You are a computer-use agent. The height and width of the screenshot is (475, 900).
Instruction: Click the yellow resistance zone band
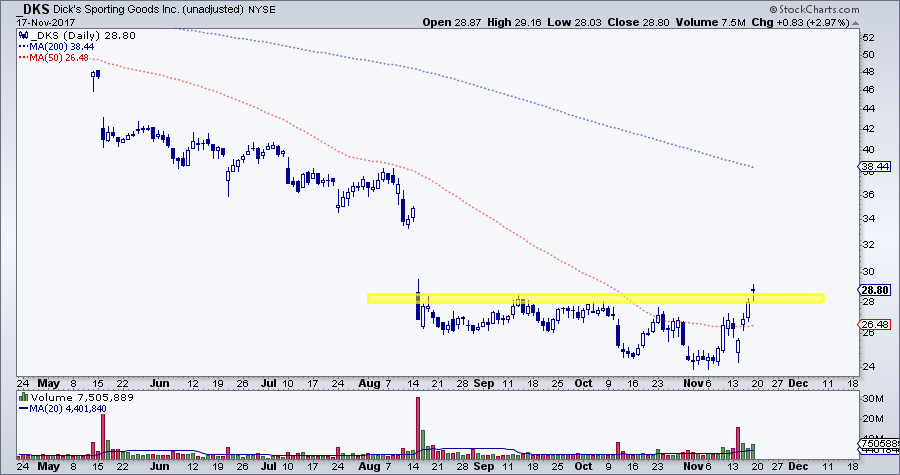point(595,298)
